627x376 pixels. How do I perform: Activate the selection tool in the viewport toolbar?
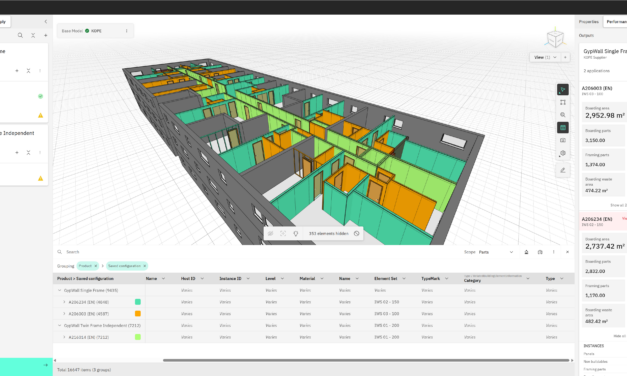(563, 90)
